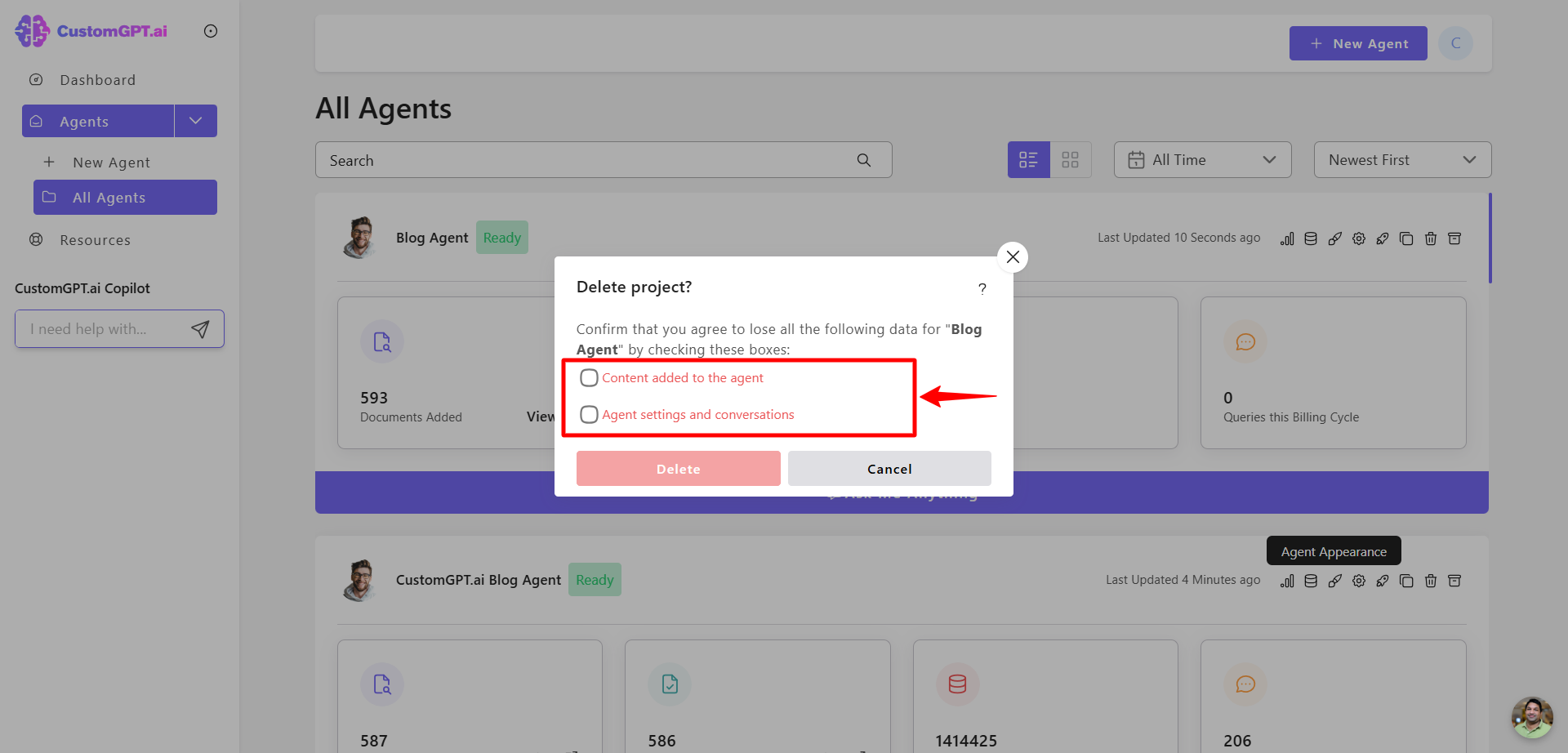Screen dimensions: 1568x753
Task: Open data sources icon for Blog Agent
Action: [1311, 238]
